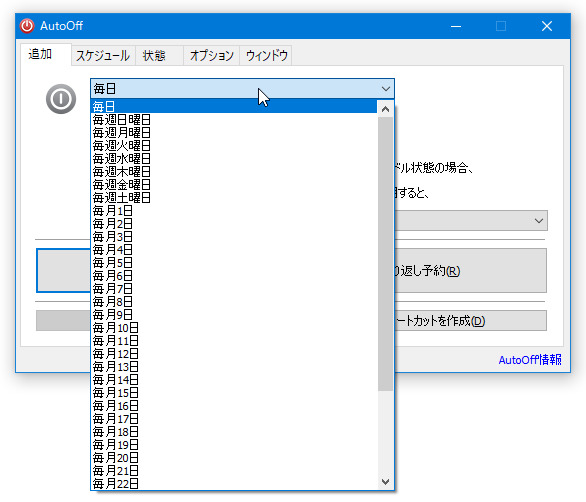The height and width of the screenshot is (502, 586).
Task: Pick 毎月11日 from the list
Action: pyautogui.click(x=234, y=341)
